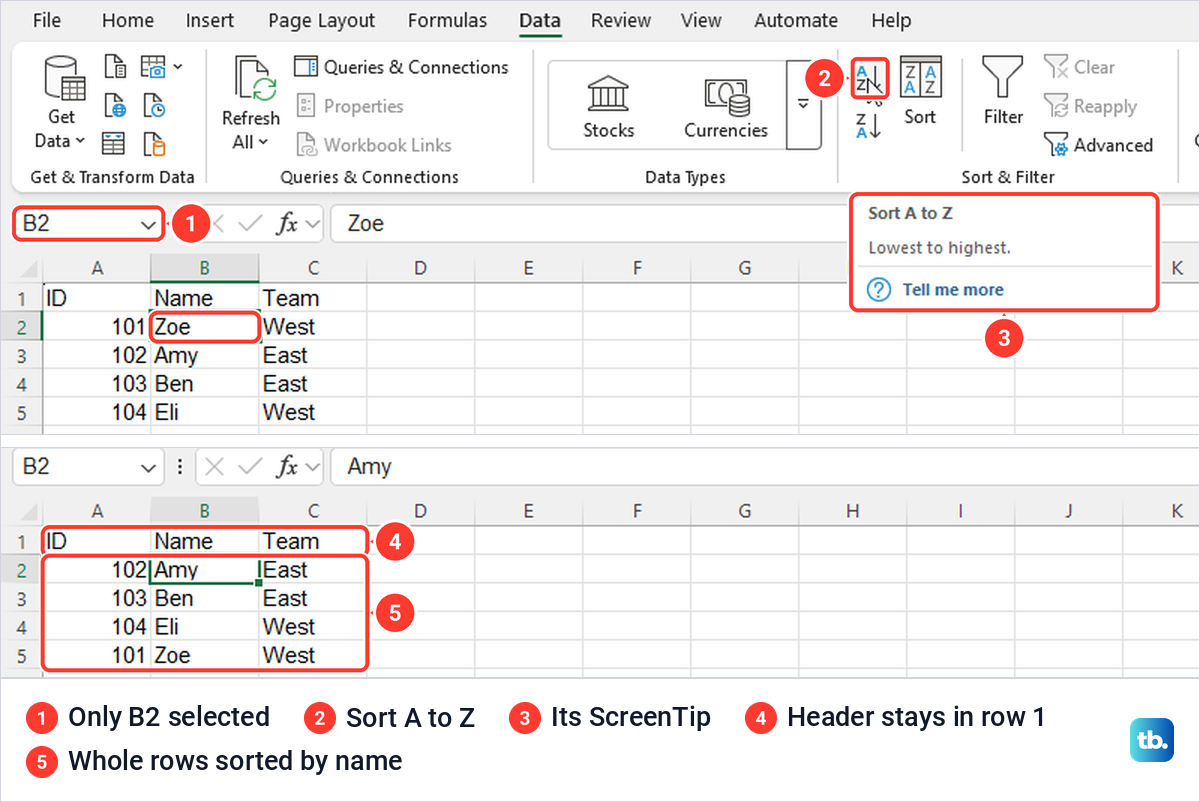Click the fx Insert Function icon beside Zoe

[288, 224]
